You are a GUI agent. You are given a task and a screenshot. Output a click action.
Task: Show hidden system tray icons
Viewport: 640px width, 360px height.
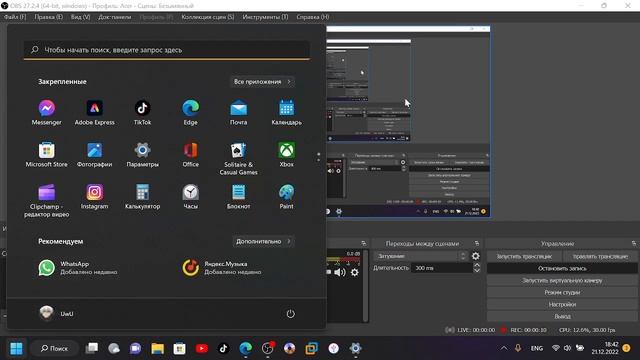point(504,348)
